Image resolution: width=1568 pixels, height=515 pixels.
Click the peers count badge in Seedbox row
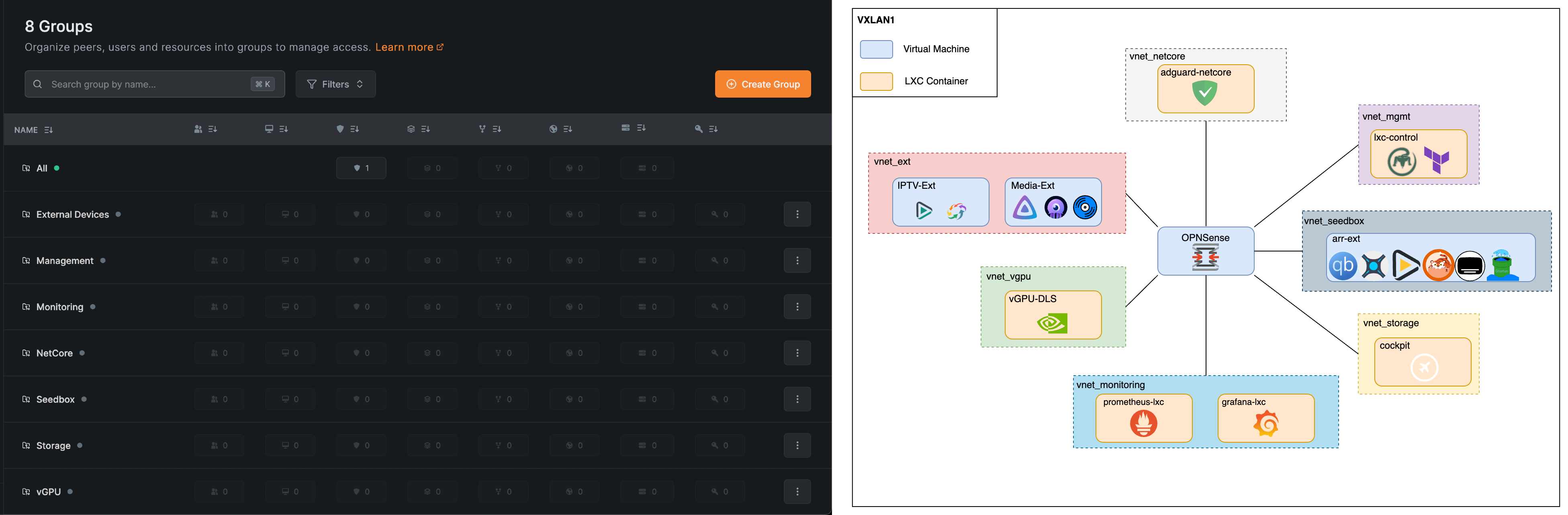point(290,399)
